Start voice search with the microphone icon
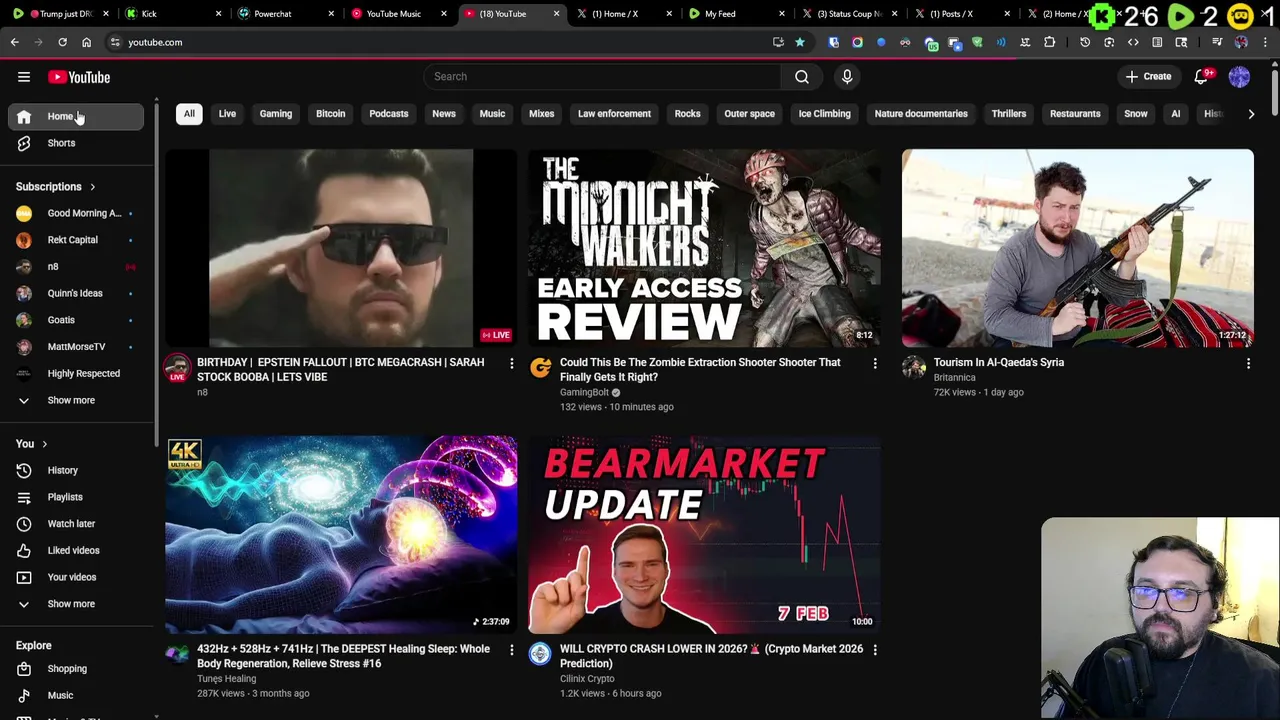Viewport: 1280px width, 720px height. click(x=847, y=77)
